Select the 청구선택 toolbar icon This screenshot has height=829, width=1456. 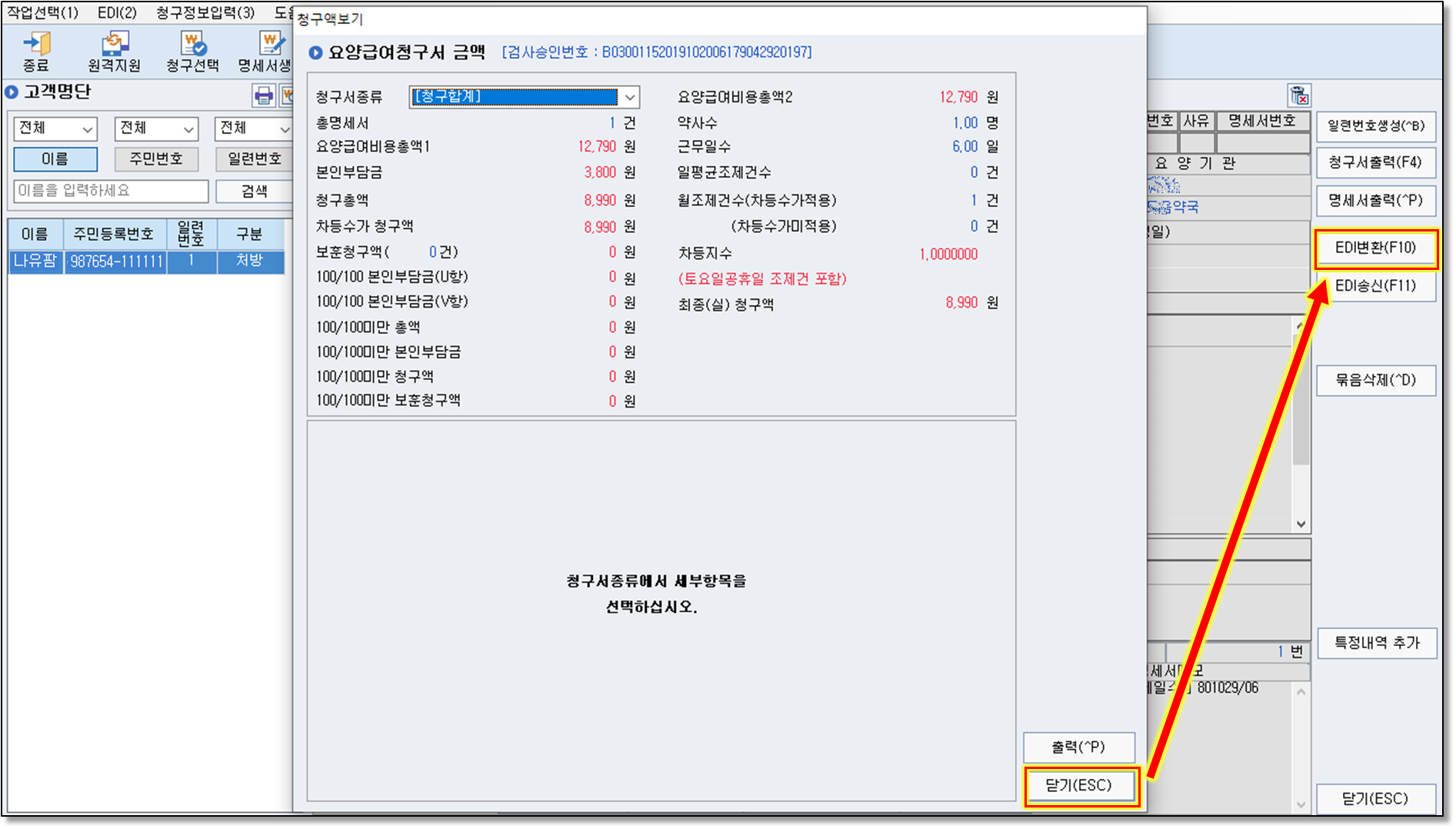point(192,45)
